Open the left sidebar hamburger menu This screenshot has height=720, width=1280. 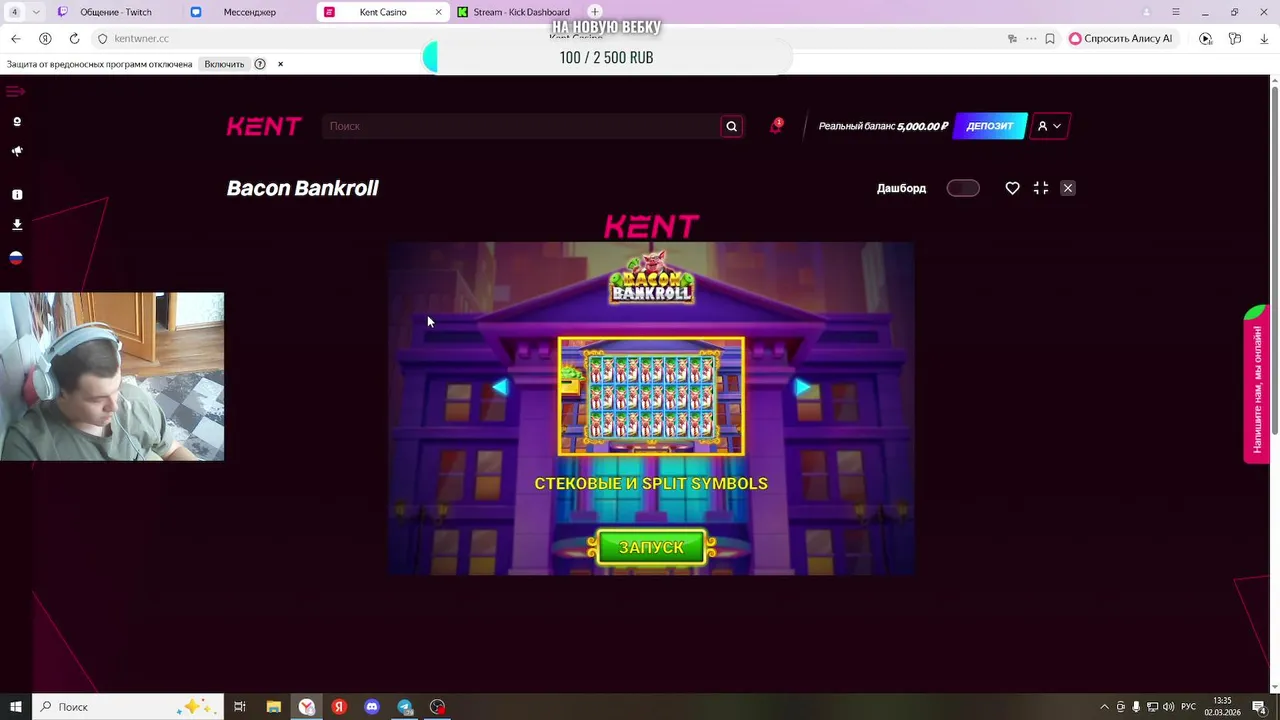15,92
